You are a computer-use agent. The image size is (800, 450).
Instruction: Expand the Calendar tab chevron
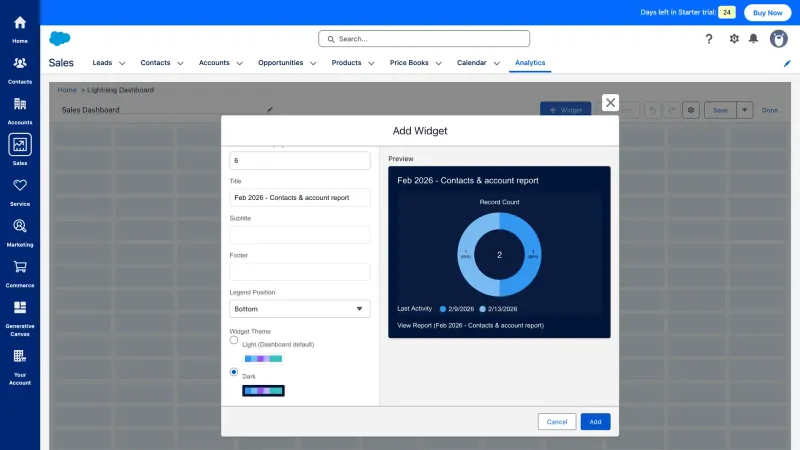(x=496, y=63)
